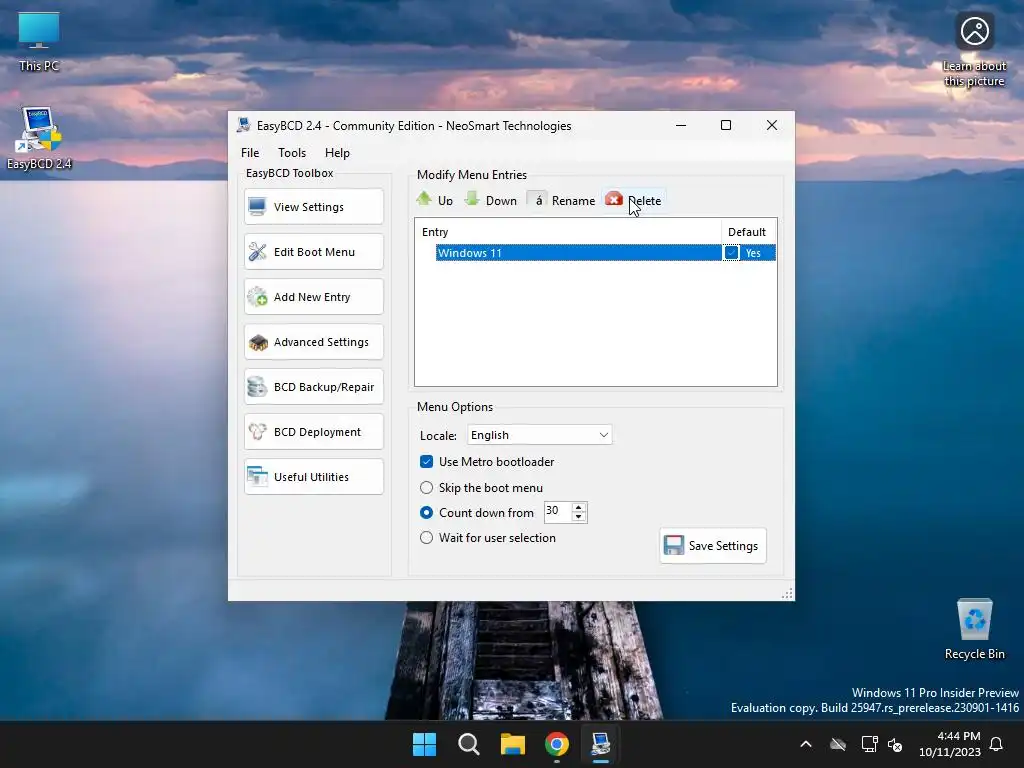Open the clock and date panel
Viewport: 1024px width, 768px height.
point(950,744)
